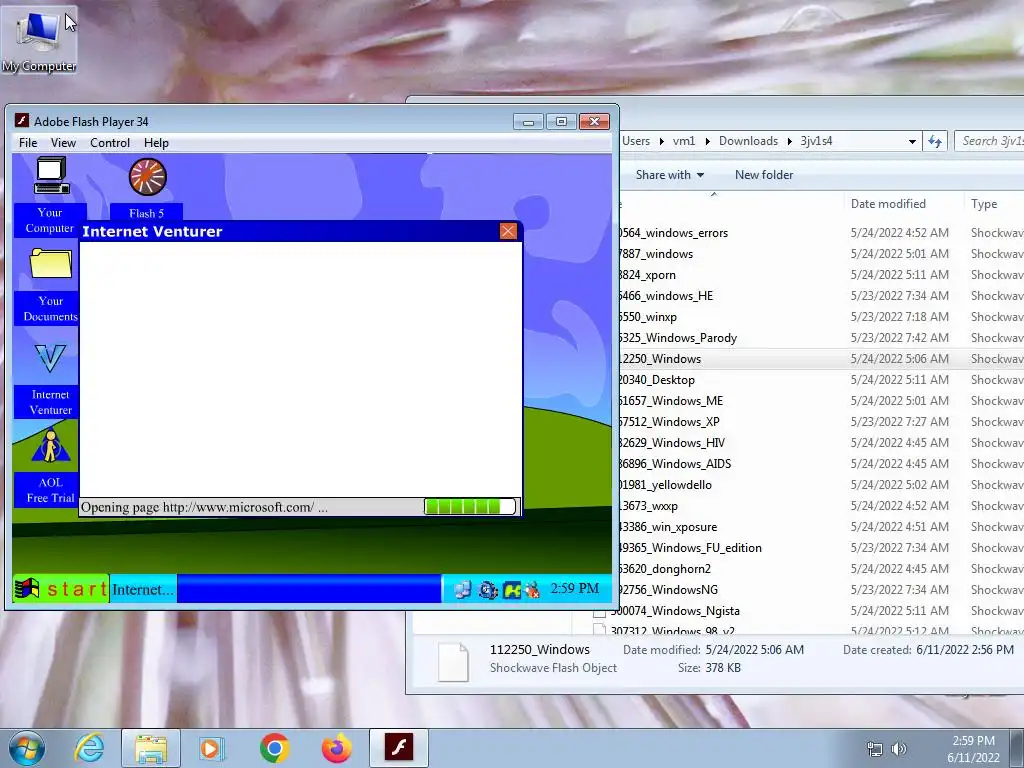Select the Internet... taskbar button in Flash

pyautogui.click(x=143, y=589)
